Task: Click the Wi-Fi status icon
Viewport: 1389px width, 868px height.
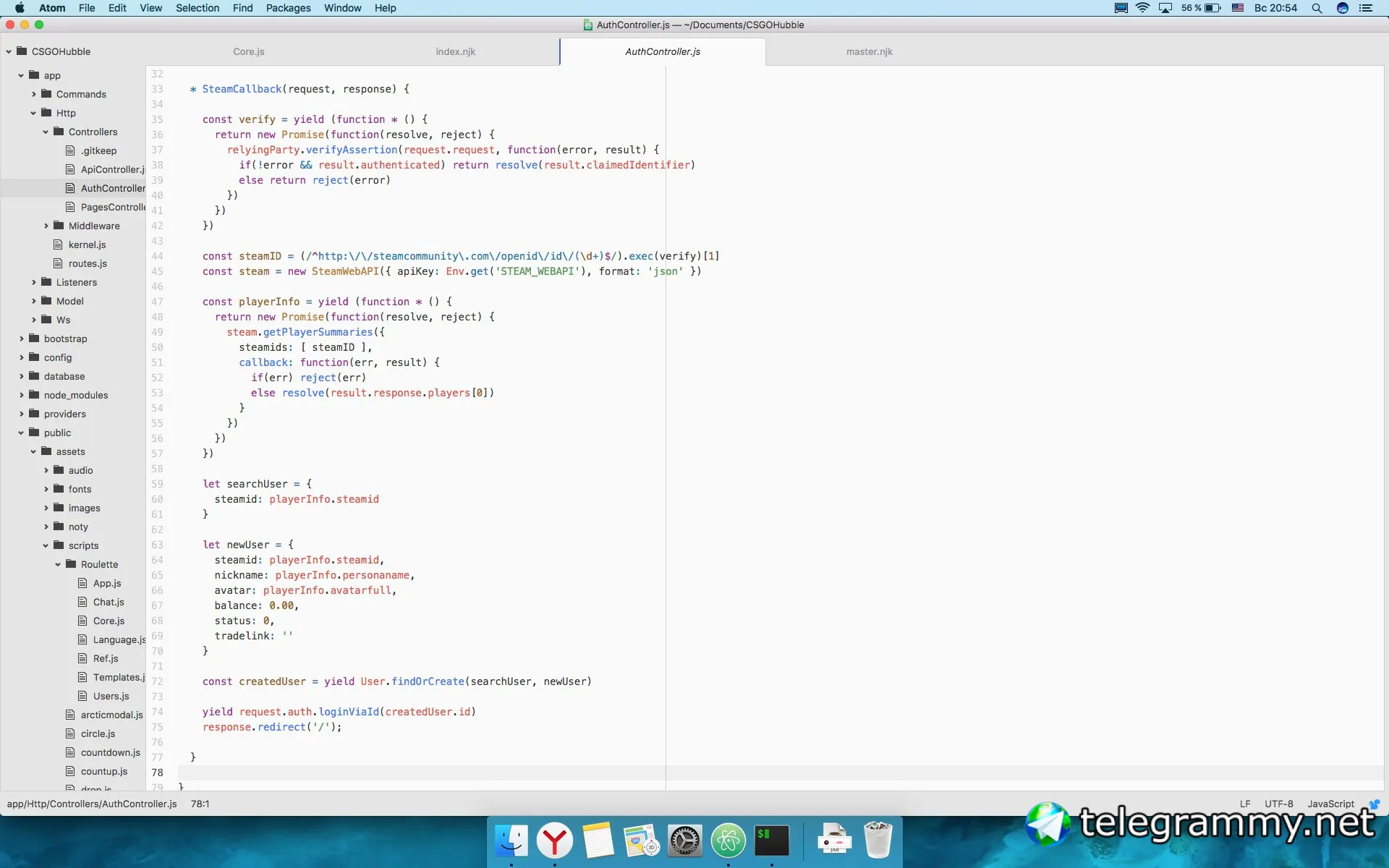Action: coord(1142,8)
